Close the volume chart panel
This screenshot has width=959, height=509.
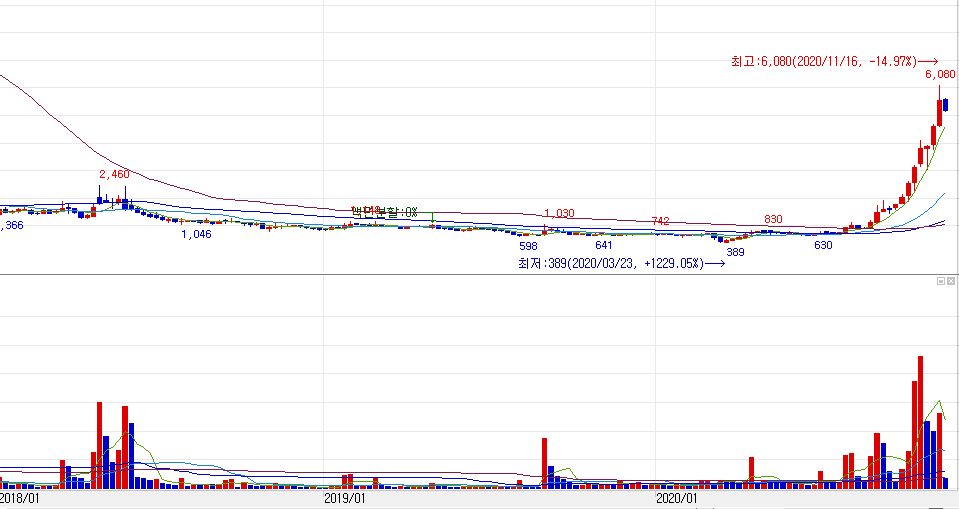click(950, 281)
